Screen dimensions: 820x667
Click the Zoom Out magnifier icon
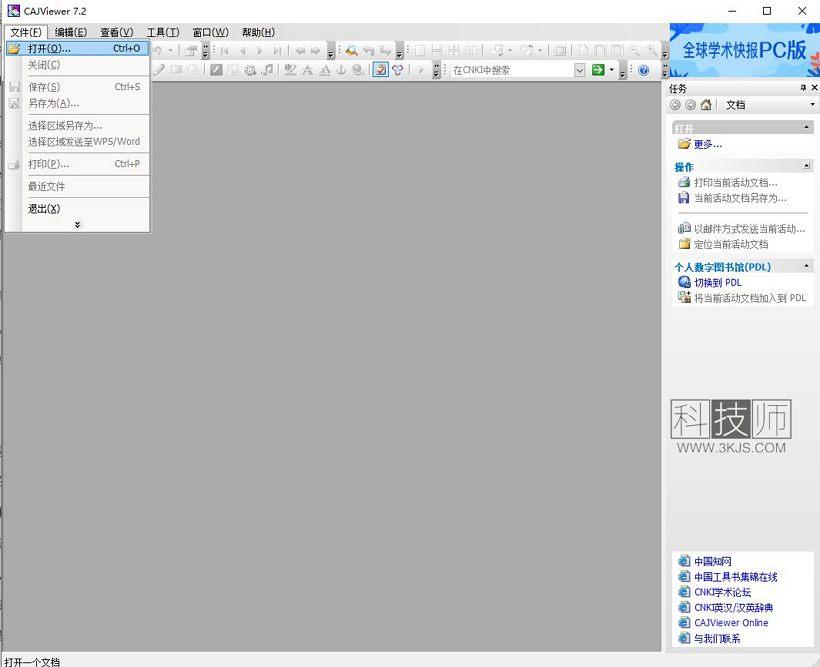(634, 51)
